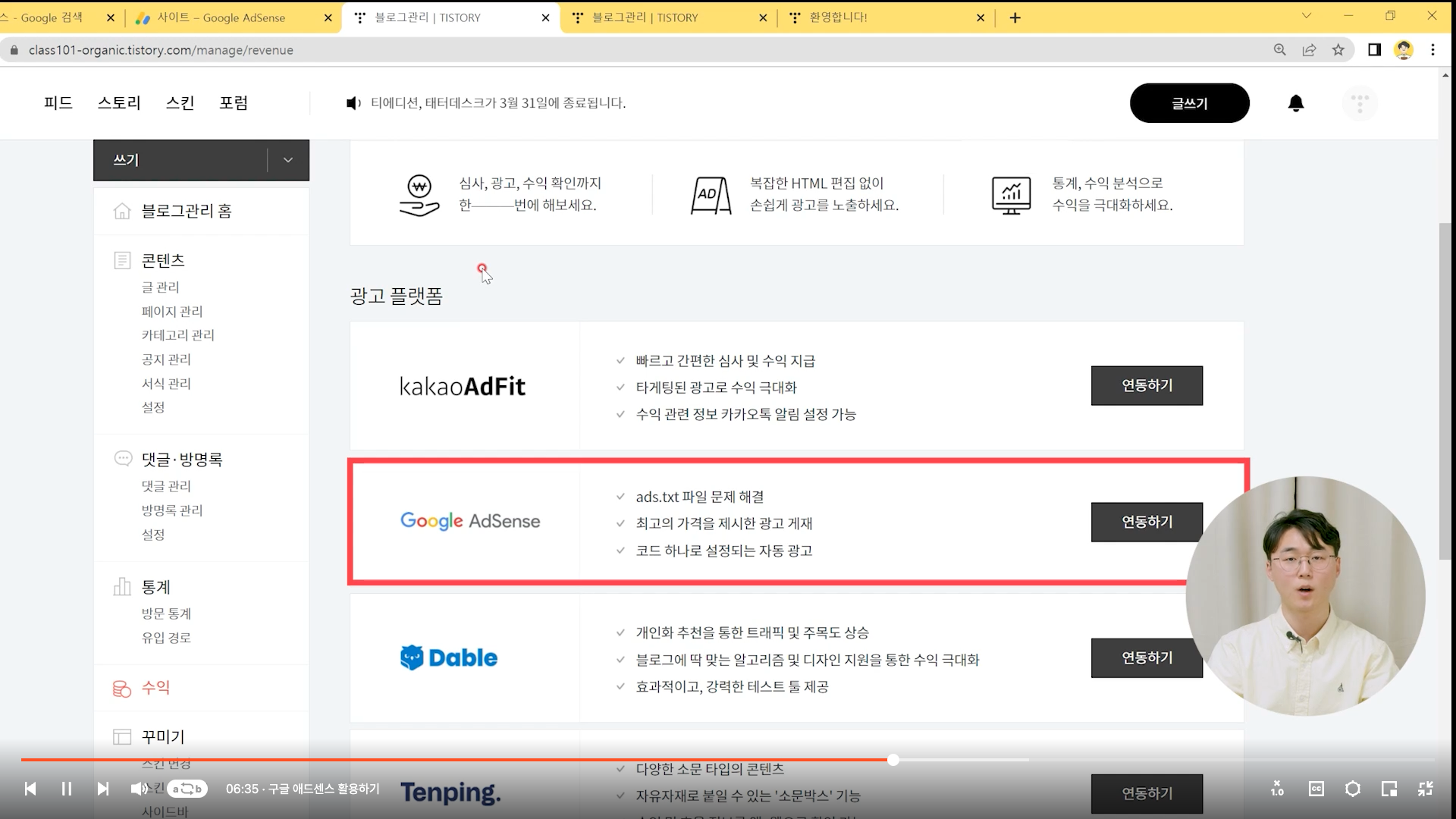The width and height of the screenshot is (1456, 819).
Task: Toggle closed captions in the player
Action: (1316, 789)
